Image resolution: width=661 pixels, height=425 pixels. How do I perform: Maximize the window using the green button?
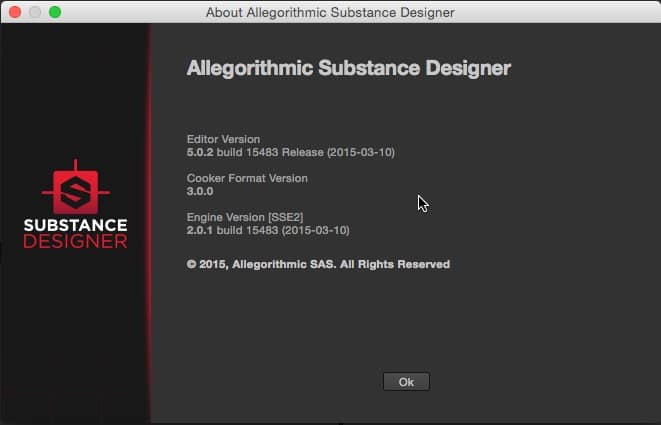point(55,12)
